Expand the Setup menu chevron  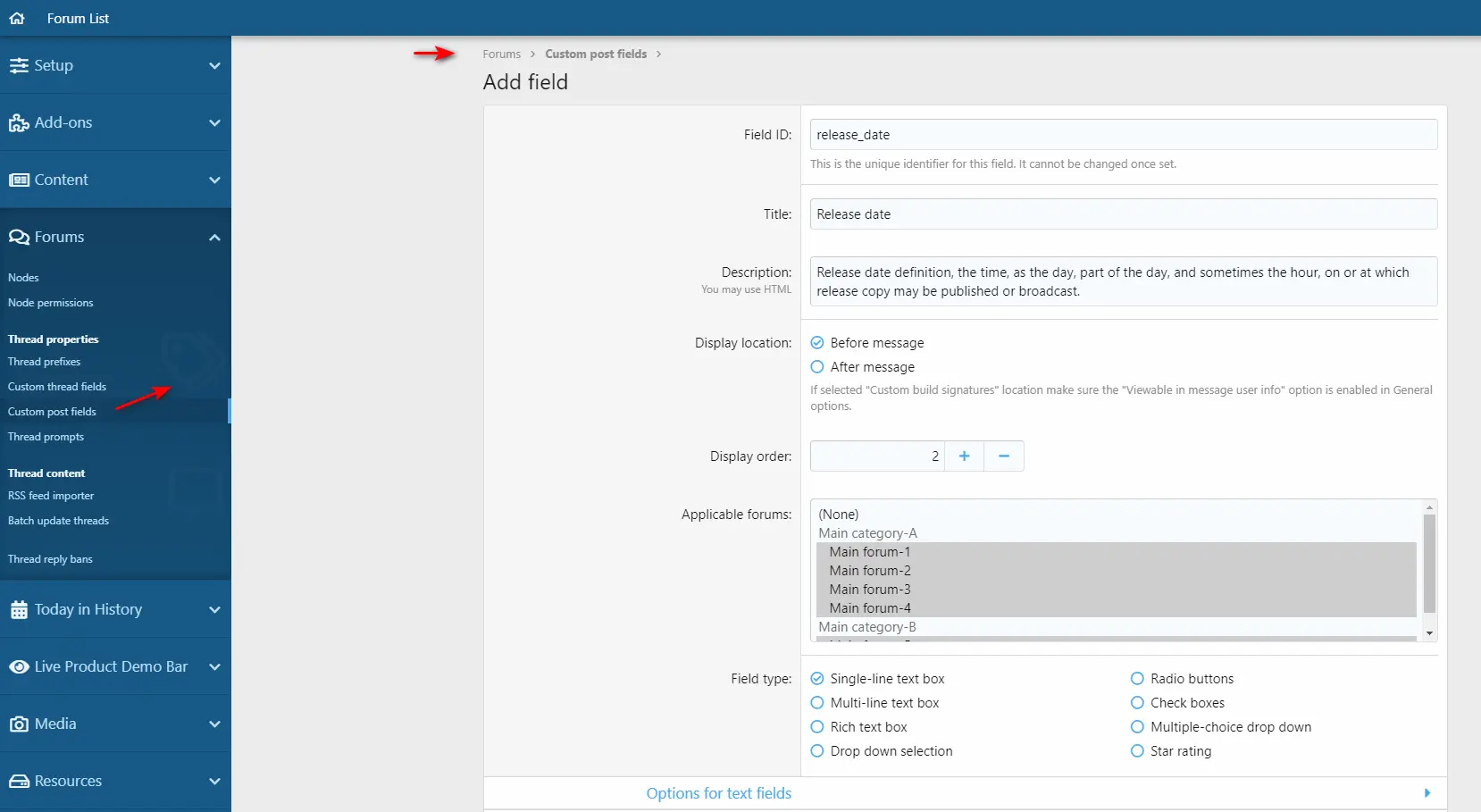[x=214, y=65]
